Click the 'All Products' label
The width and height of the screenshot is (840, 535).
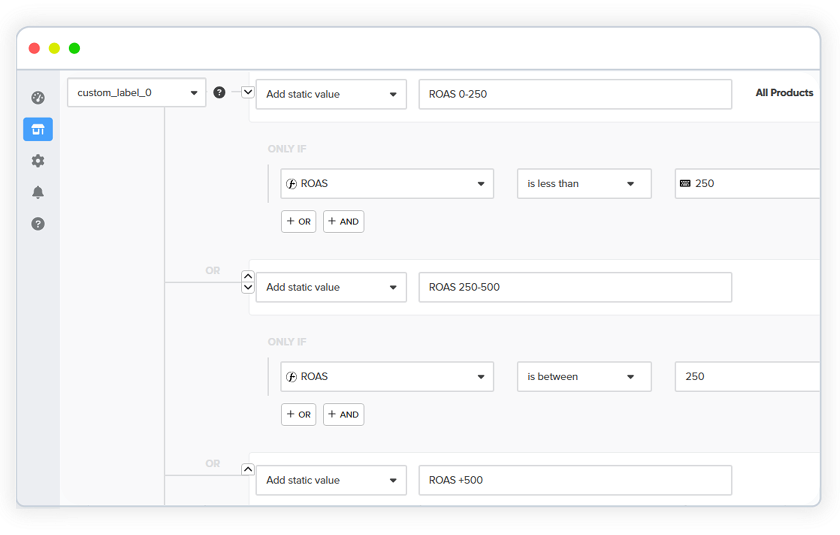[x=784, y=93]
